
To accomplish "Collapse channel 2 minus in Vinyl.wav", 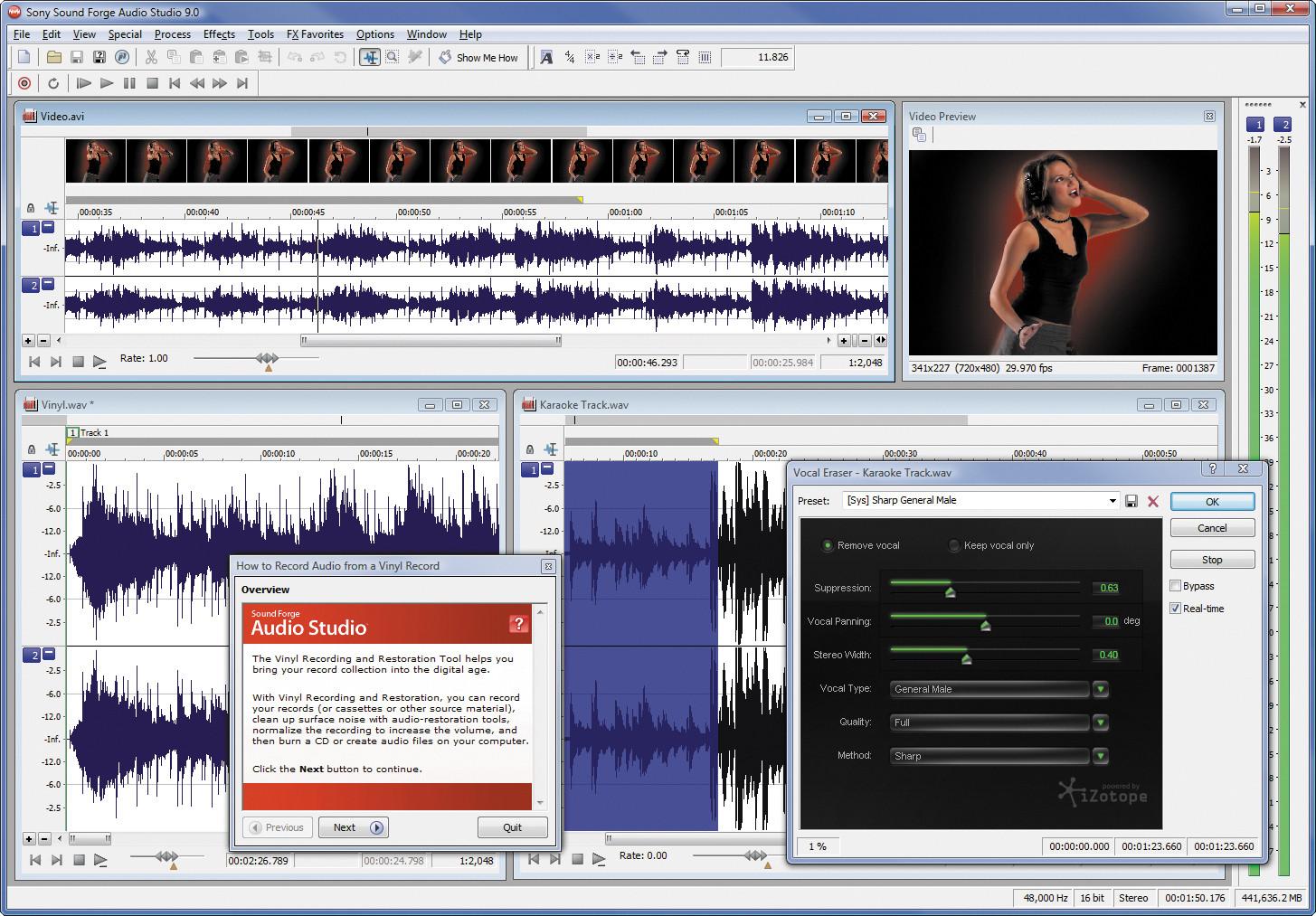I will tap(49, 654).
